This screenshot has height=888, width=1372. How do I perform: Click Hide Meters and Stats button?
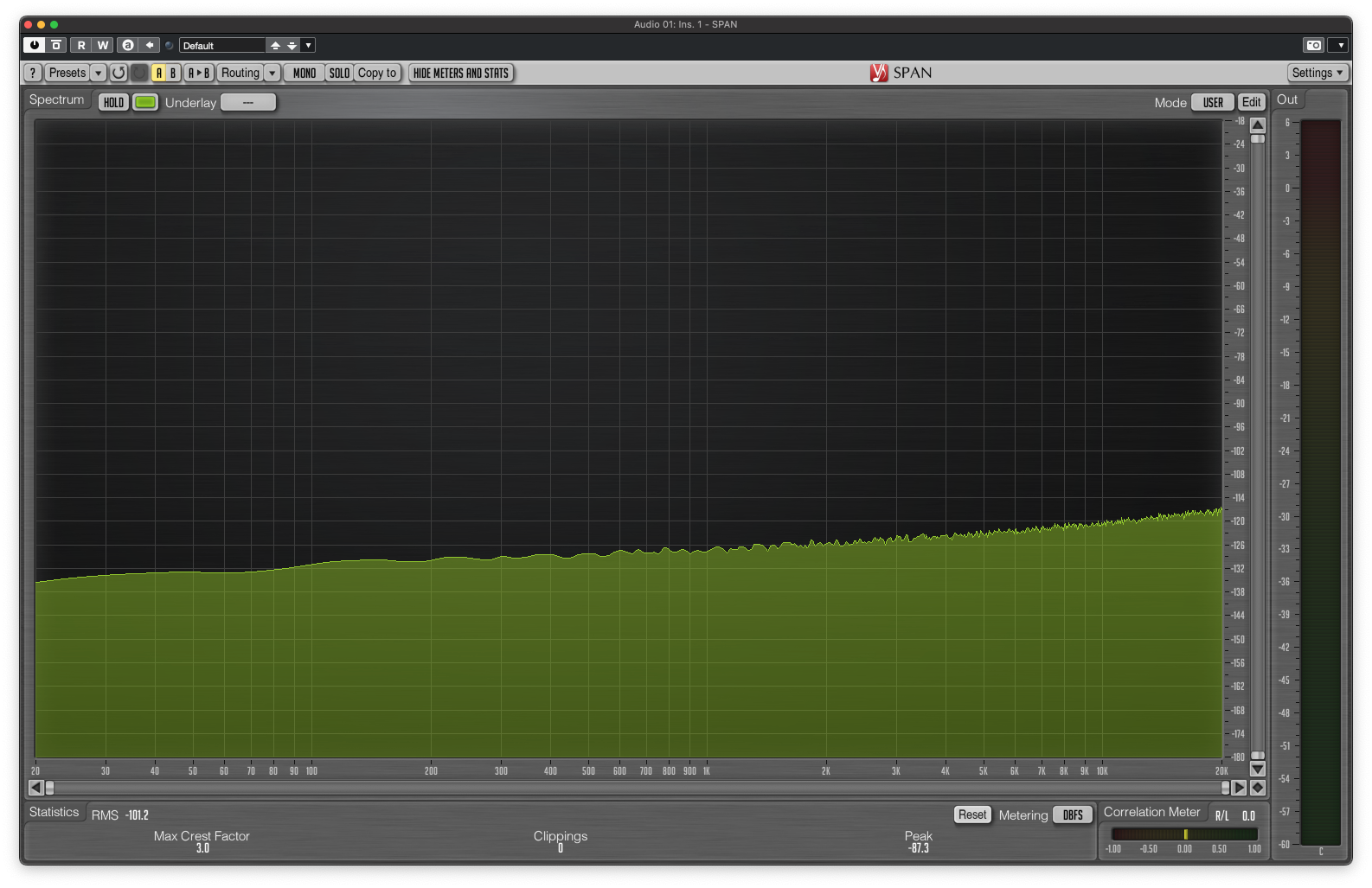[461, 73]
